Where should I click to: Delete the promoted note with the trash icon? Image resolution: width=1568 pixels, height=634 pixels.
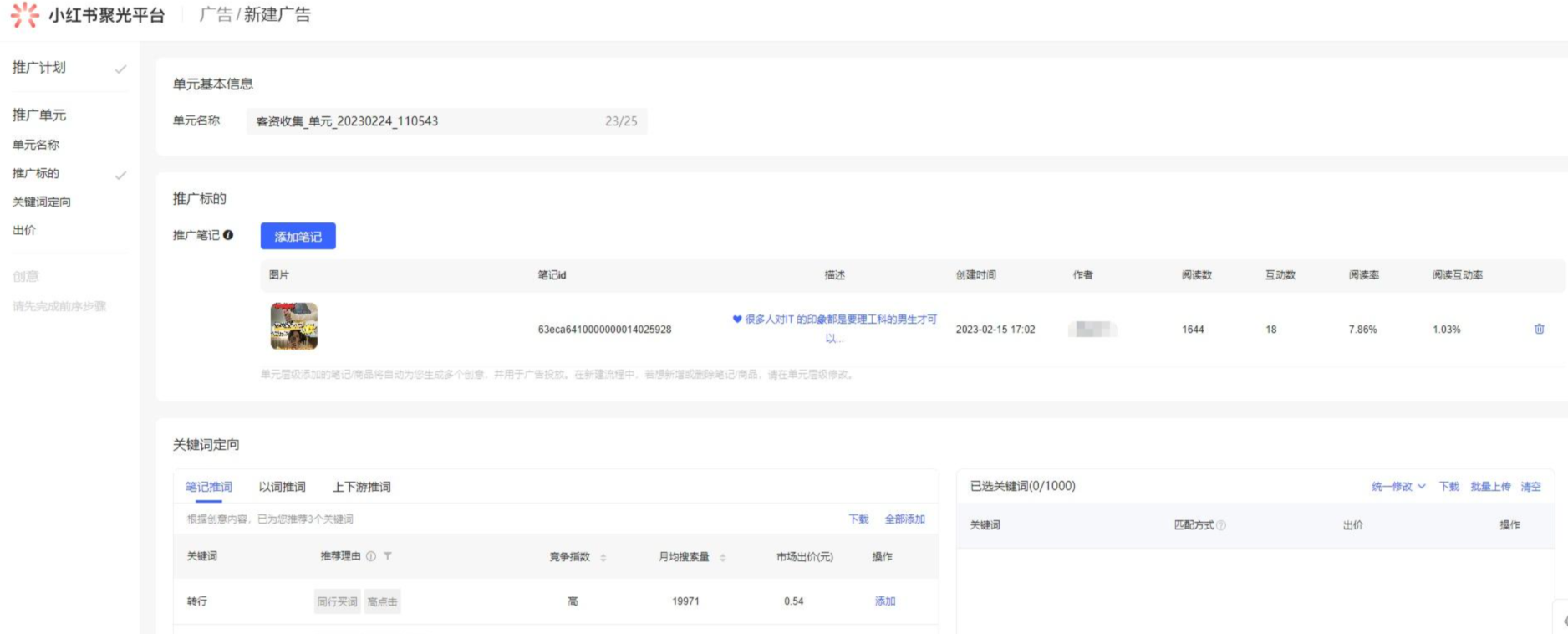1539,329
